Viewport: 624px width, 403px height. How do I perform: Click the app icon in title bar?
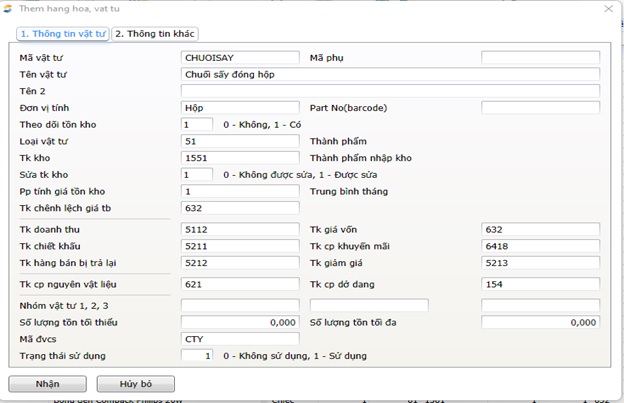9,8
